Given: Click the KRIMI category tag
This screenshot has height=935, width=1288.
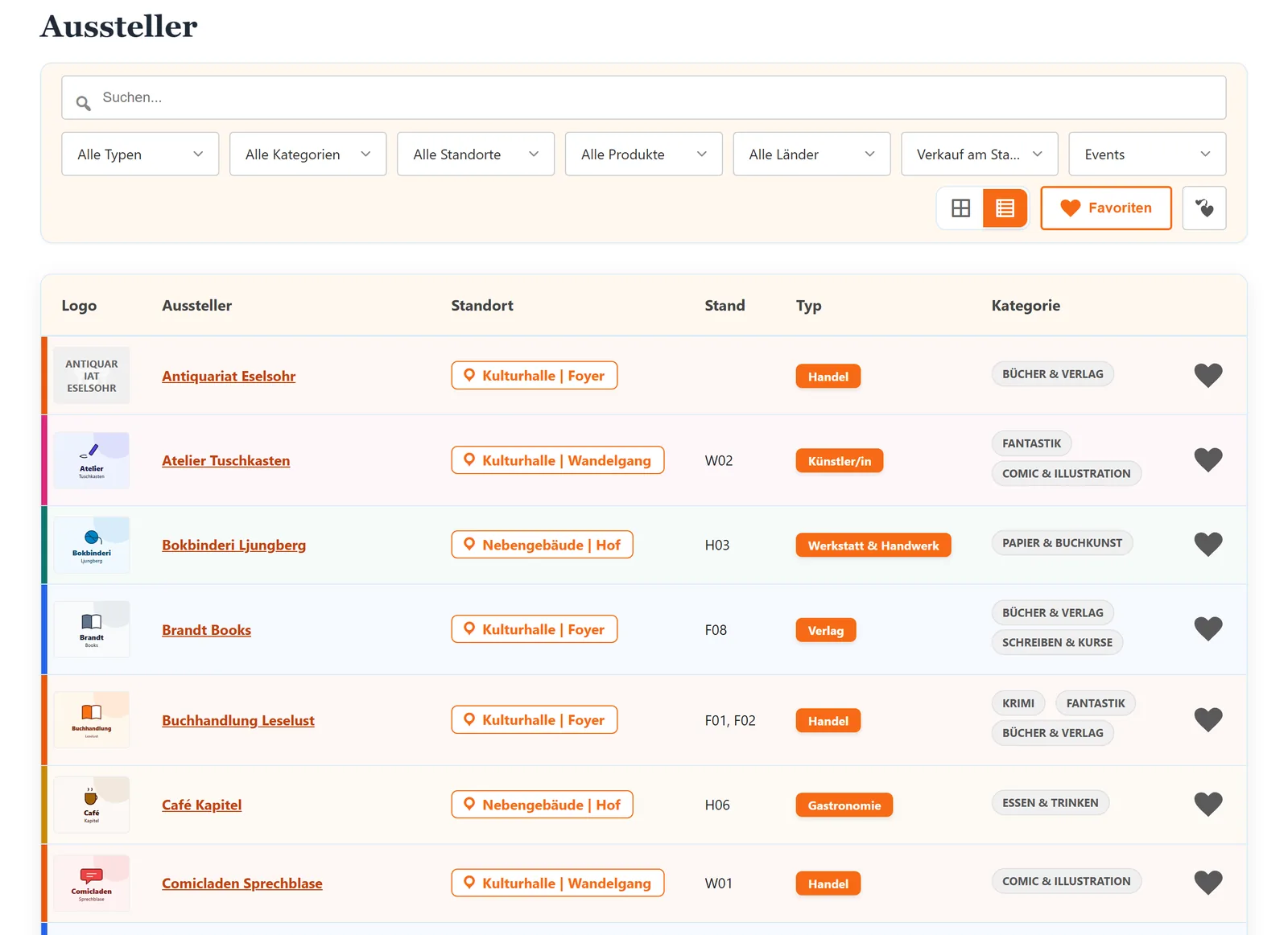Looking at the screenshot, I should [1018, 703].
